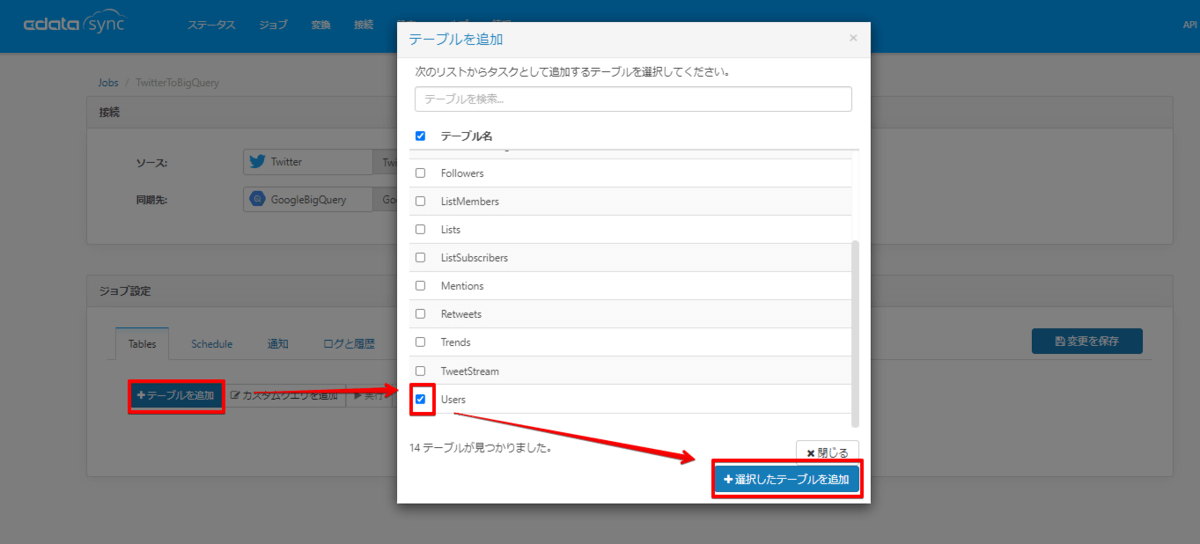The height and width of the screenshot is (544, 1200).
Task: Click the カスタムクエリを追加 button
Action: 285,395
